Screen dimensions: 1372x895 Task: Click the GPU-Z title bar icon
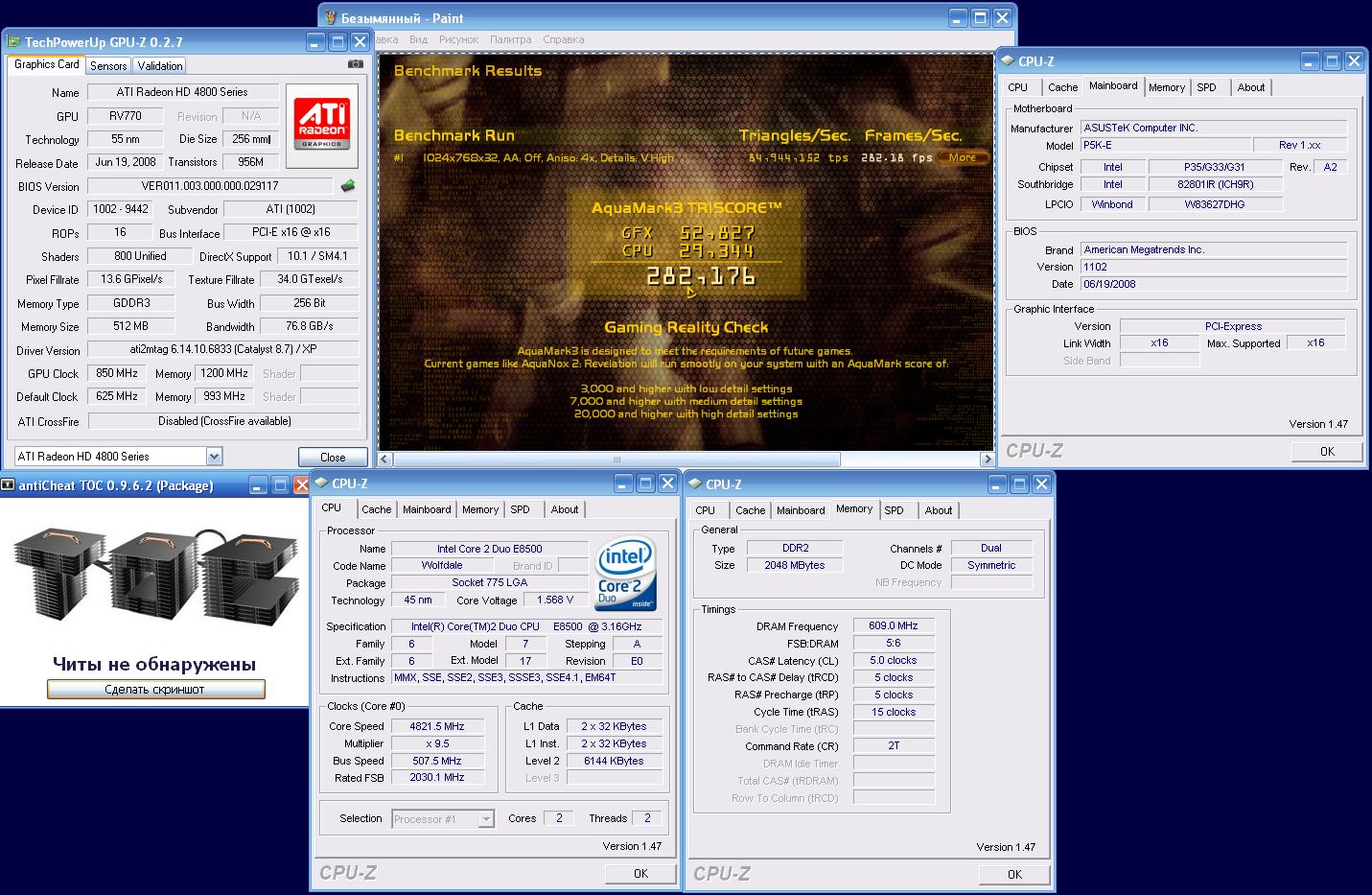coord(13,41)
